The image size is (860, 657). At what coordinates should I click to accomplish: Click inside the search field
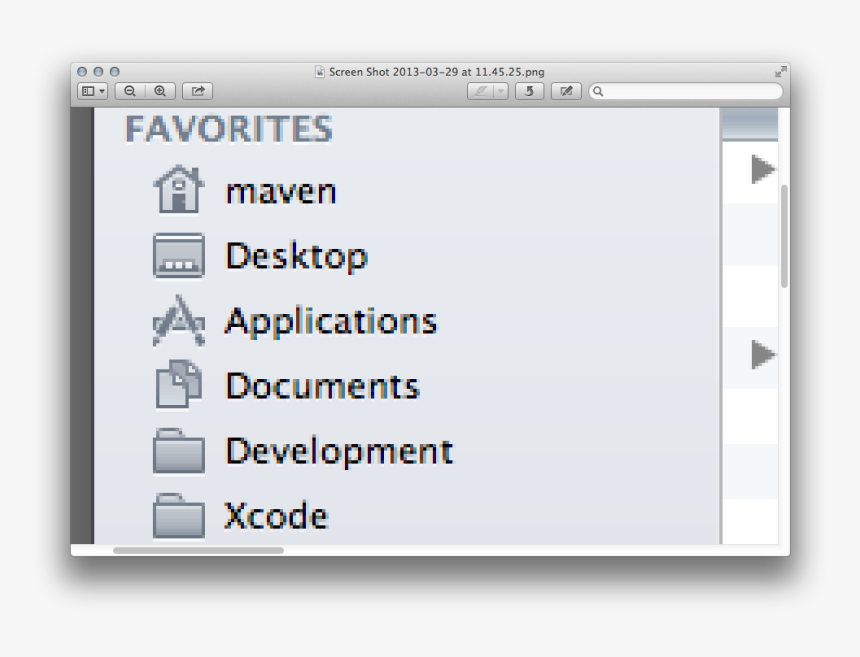(x=685, y=90)
